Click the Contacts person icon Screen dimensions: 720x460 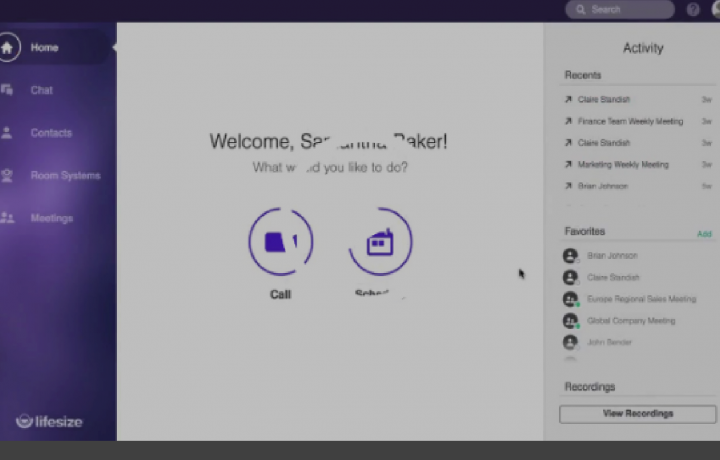pyautogui.click(x=7, y=133)
